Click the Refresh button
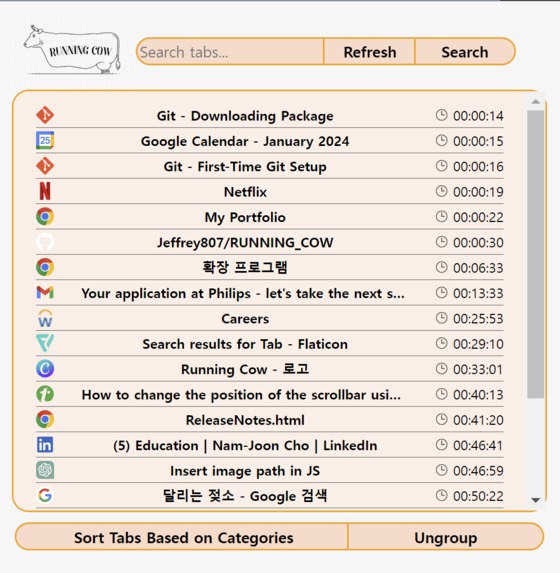Screen dimensions: 560x573 (x=369, y=52)
